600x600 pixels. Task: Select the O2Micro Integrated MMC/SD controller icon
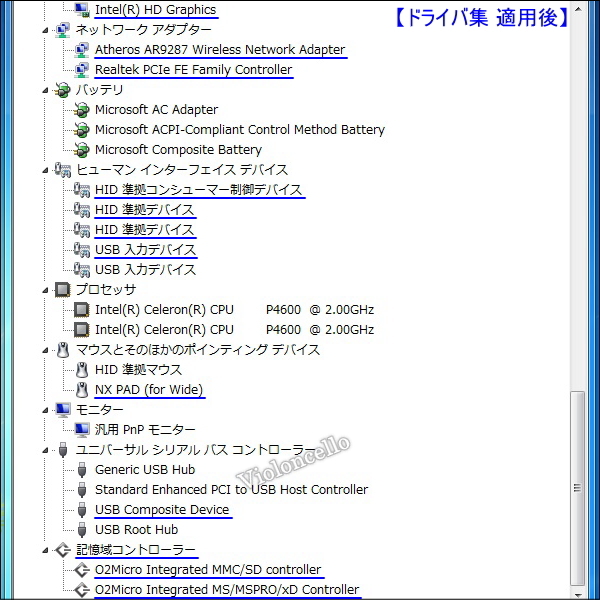pos(82,570)
